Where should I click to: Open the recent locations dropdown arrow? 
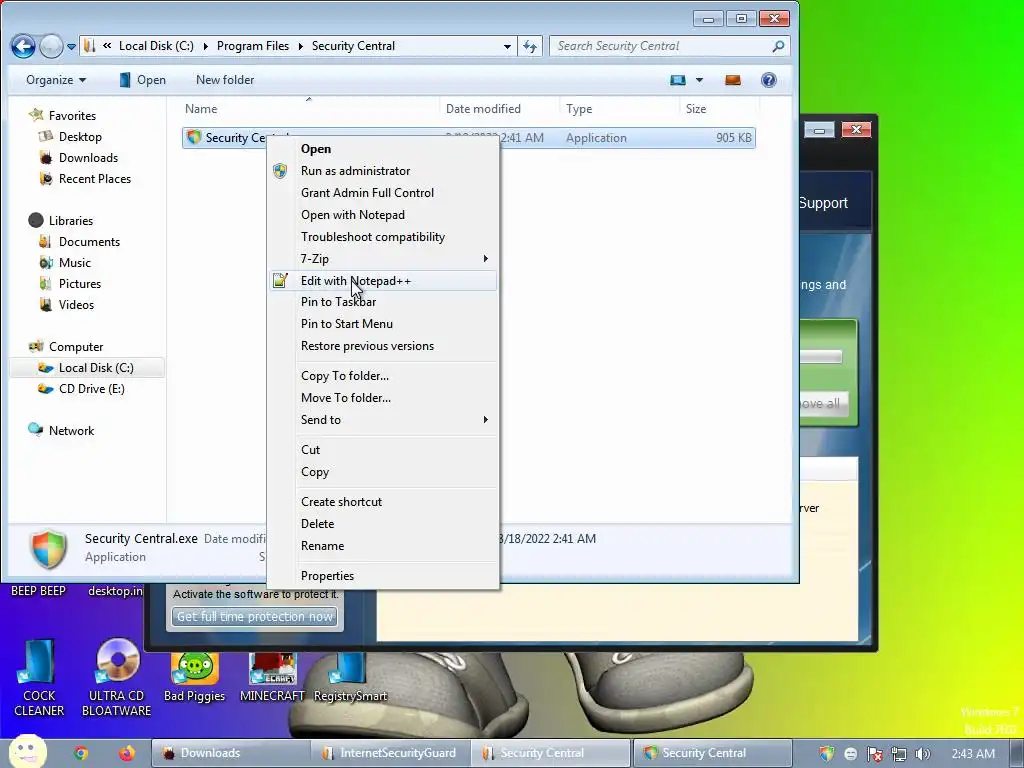(x=71, y=47)
